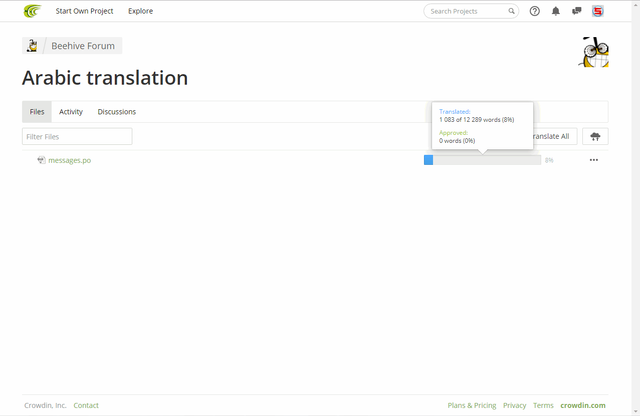
Task: Select the Files tab
Action: point(37,111)
